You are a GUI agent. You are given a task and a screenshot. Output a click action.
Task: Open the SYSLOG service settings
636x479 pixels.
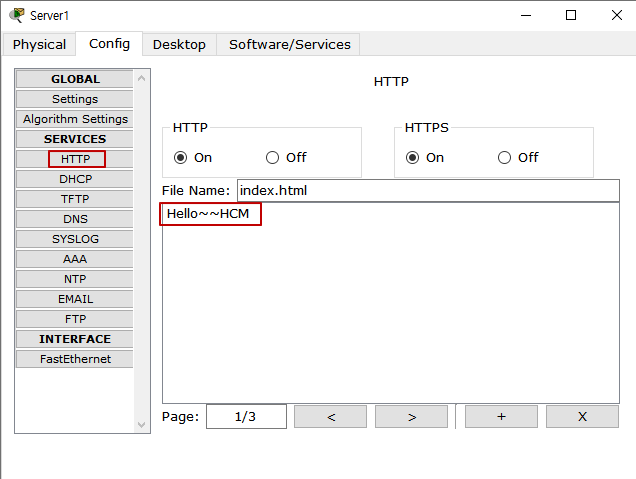[75, 239]
